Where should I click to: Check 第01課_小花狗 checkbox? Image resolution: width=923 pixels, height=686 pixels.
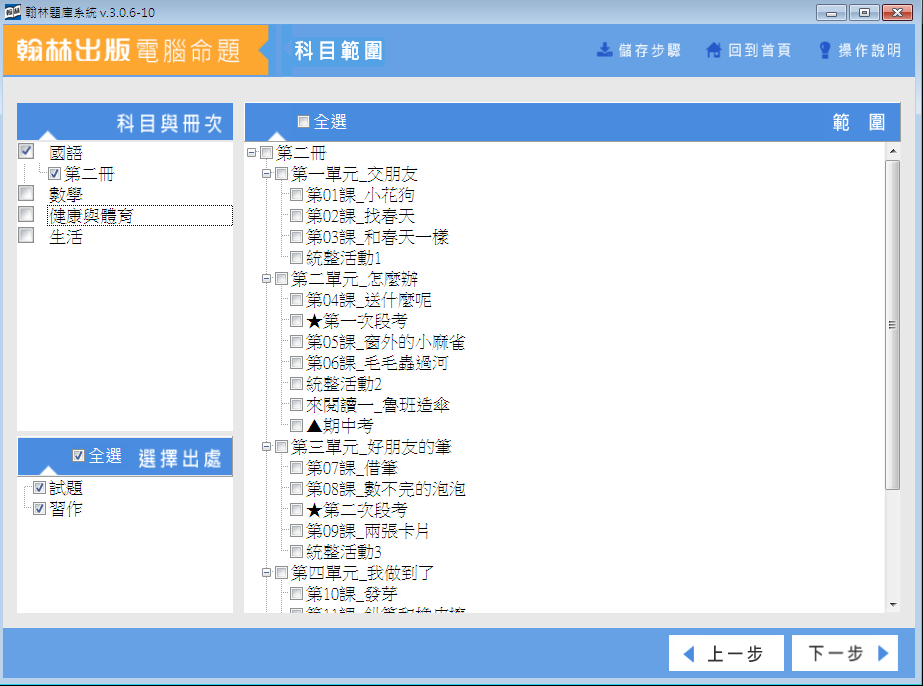(297, 194)
